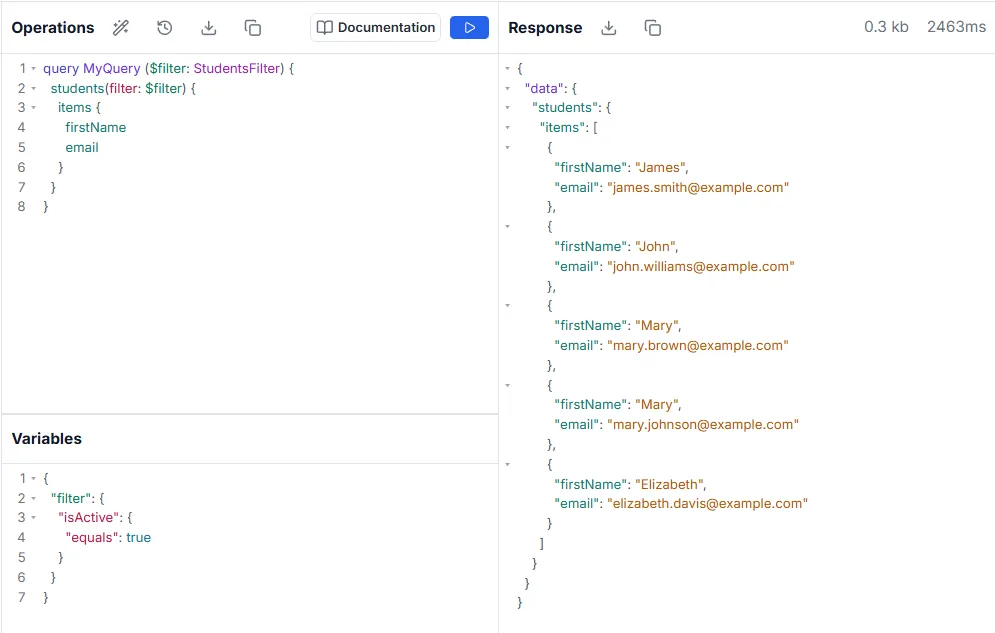Click the firstName field in query editor
This screenshot has width=995, height=633.
click(x=96, y=127)
